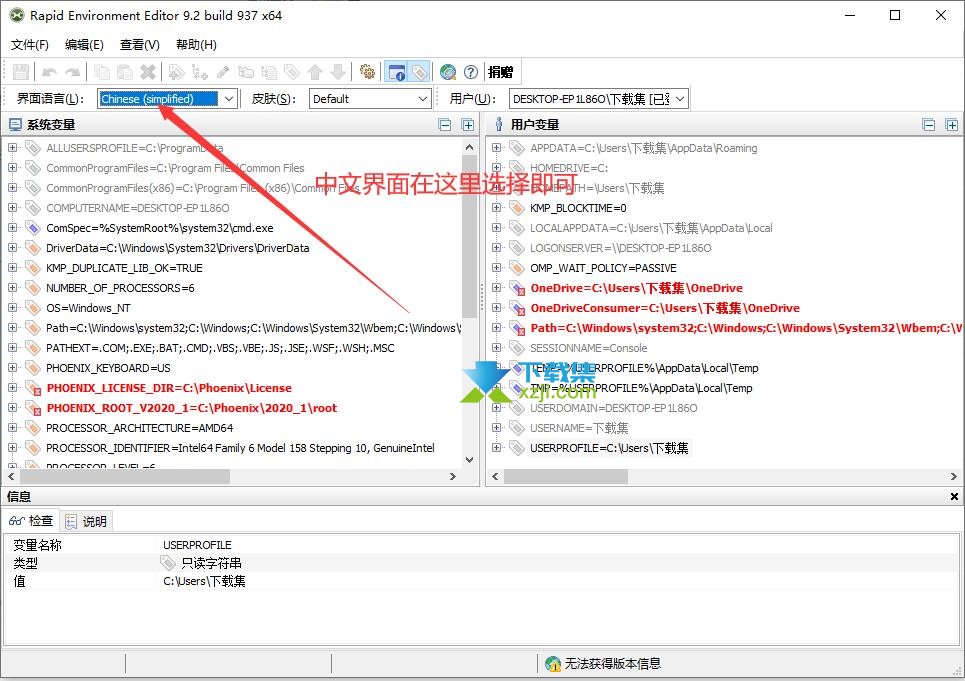
Task: Click the Delete X toolbar icon
Action: [148, 72]
